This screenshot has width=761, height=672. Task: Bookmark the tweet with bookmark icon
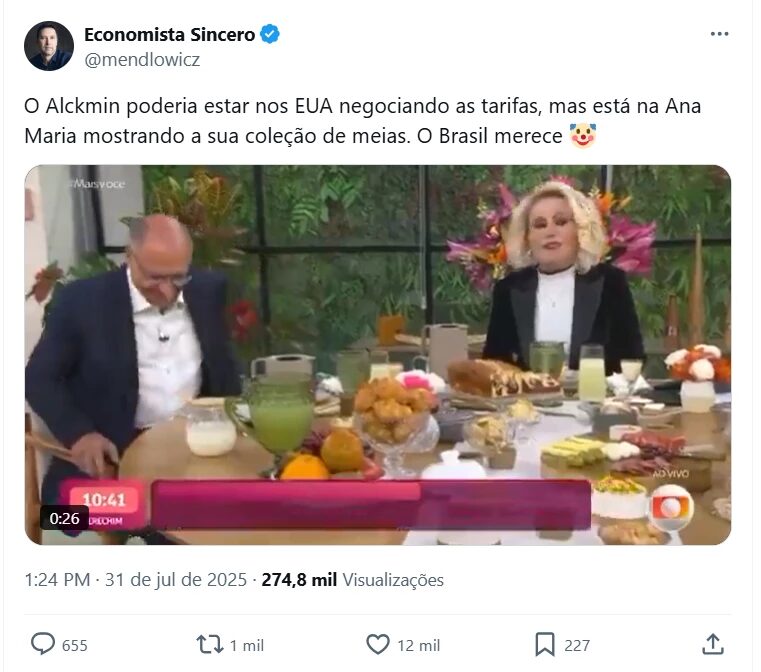click(x=545, y=645)
